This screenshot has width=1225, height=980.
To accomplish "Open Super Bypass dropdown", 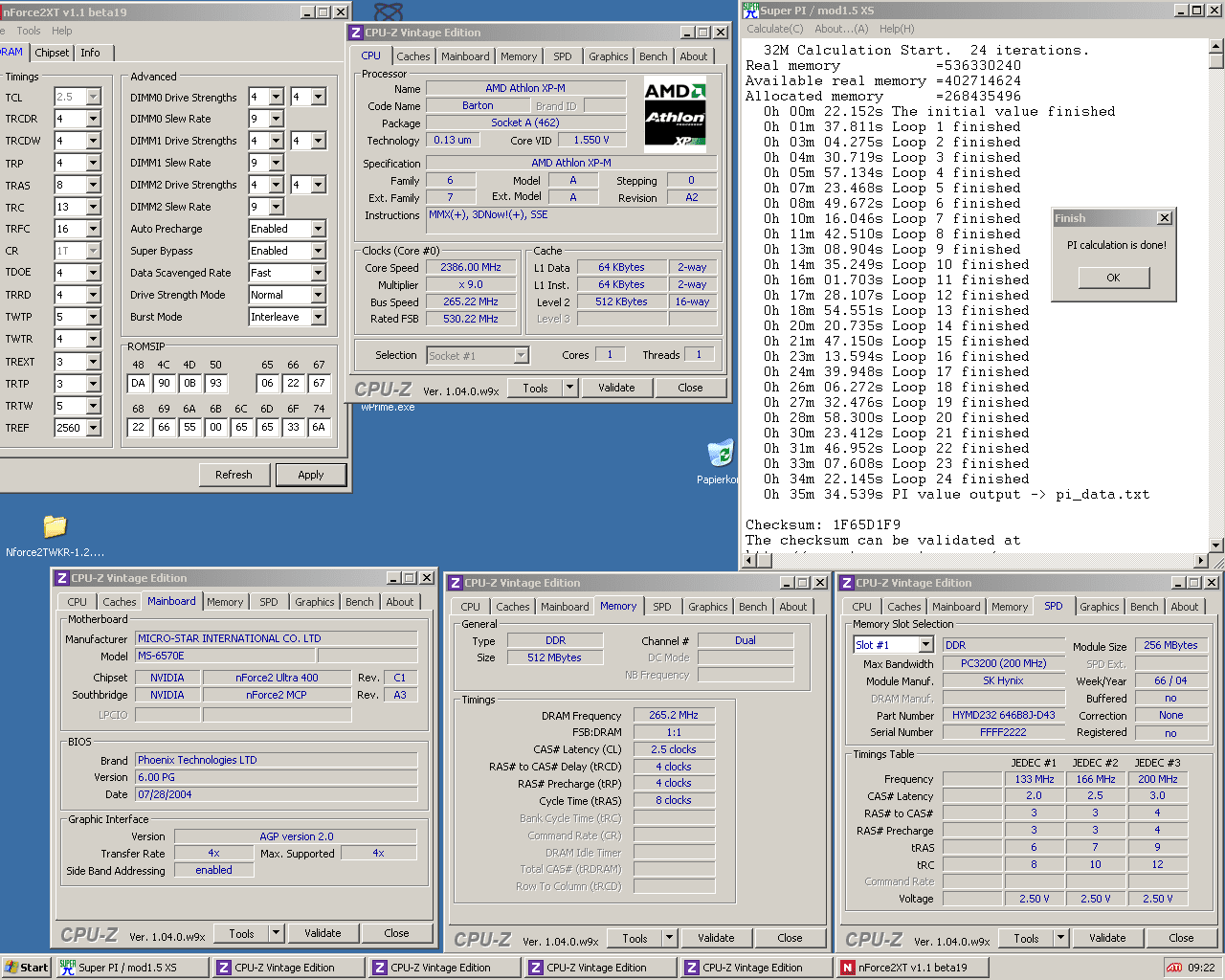I will [318, 251].
